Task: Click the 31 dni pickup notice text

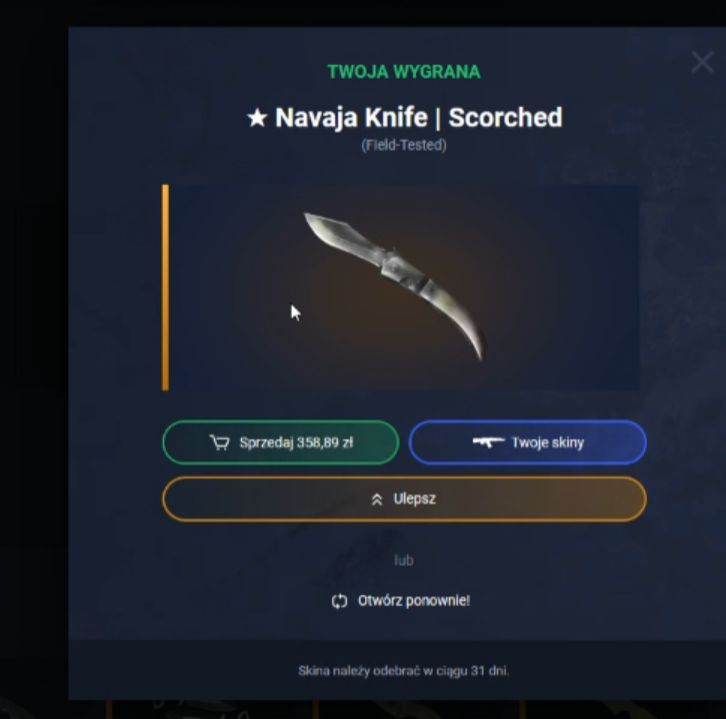Action: click(404, 670)
